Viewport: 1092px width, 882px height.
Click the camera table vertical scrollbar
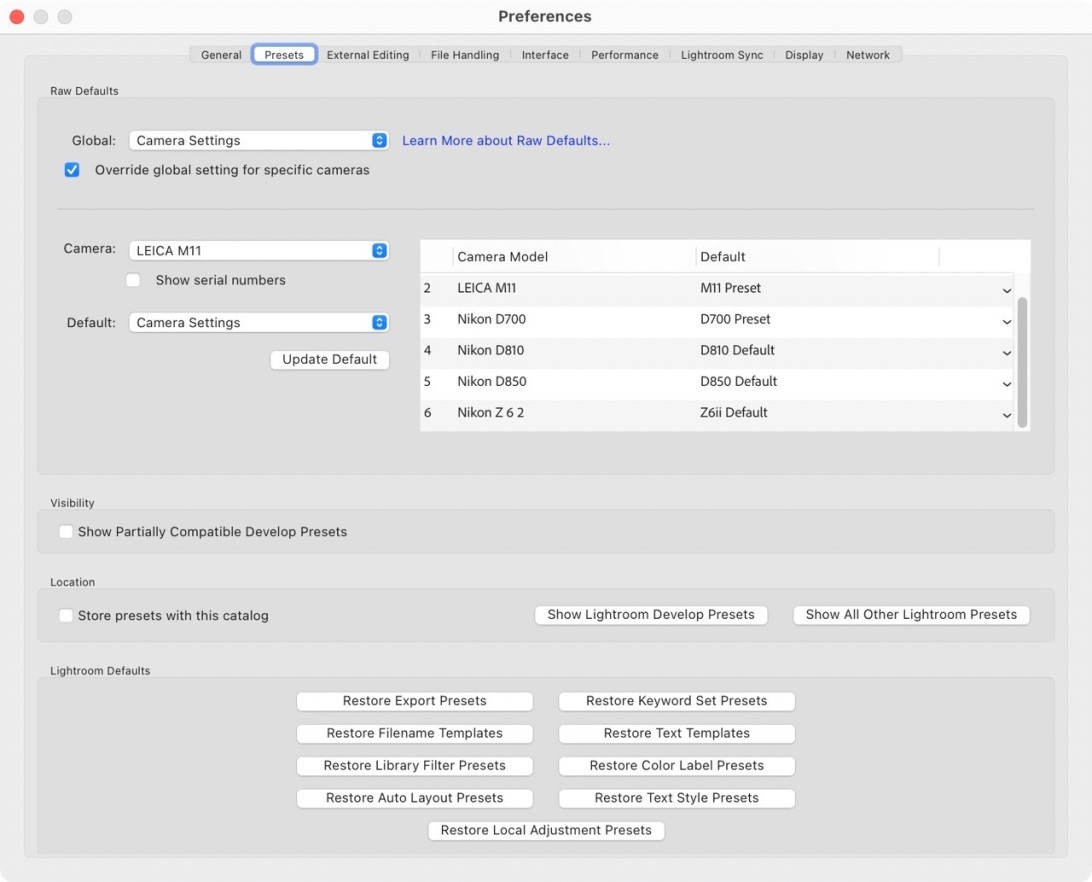point(1022,360)
